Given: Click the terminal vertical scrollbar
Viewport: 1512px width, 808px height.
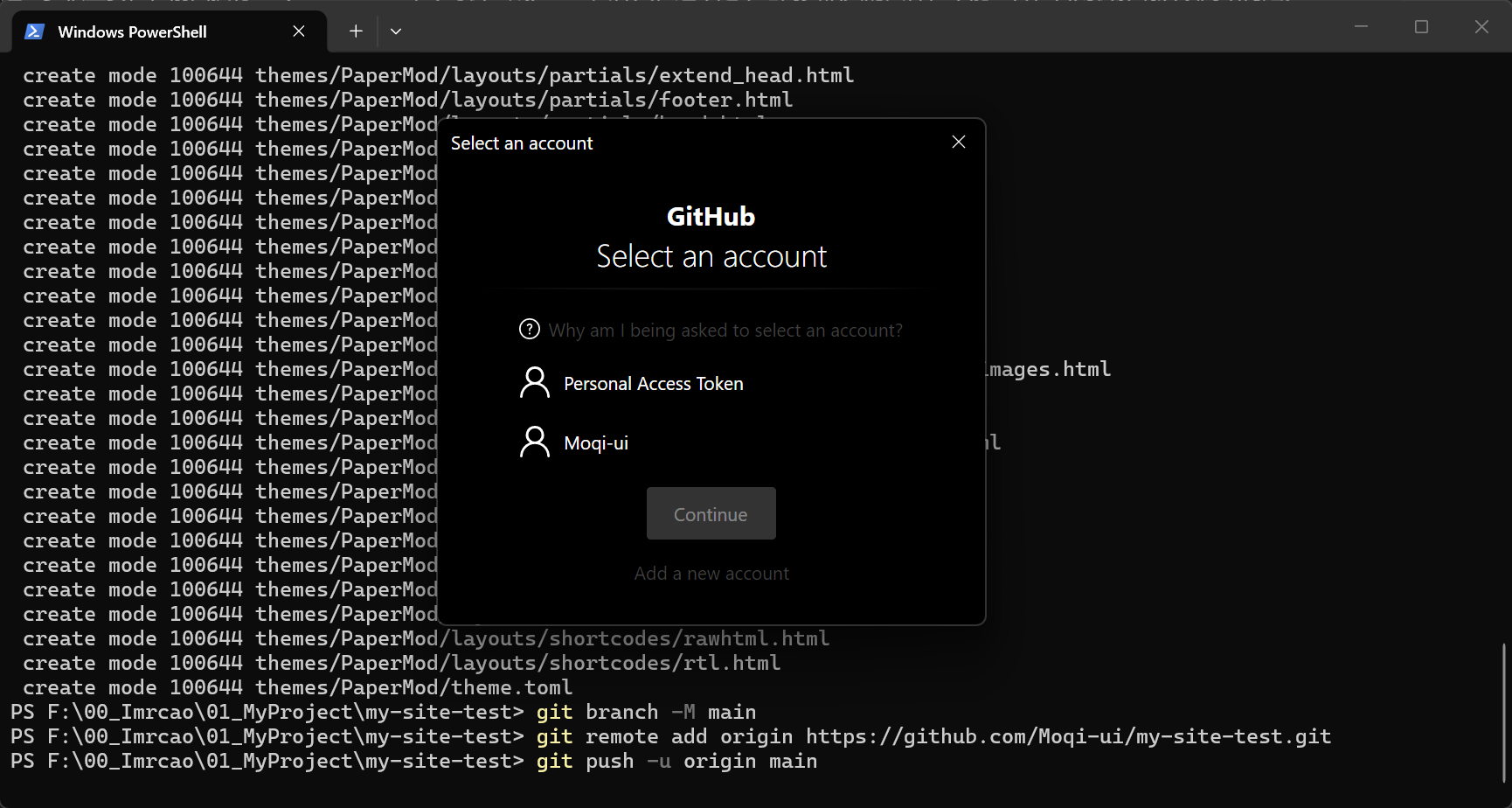Looking at the screenshot, I should point(1504,713).
